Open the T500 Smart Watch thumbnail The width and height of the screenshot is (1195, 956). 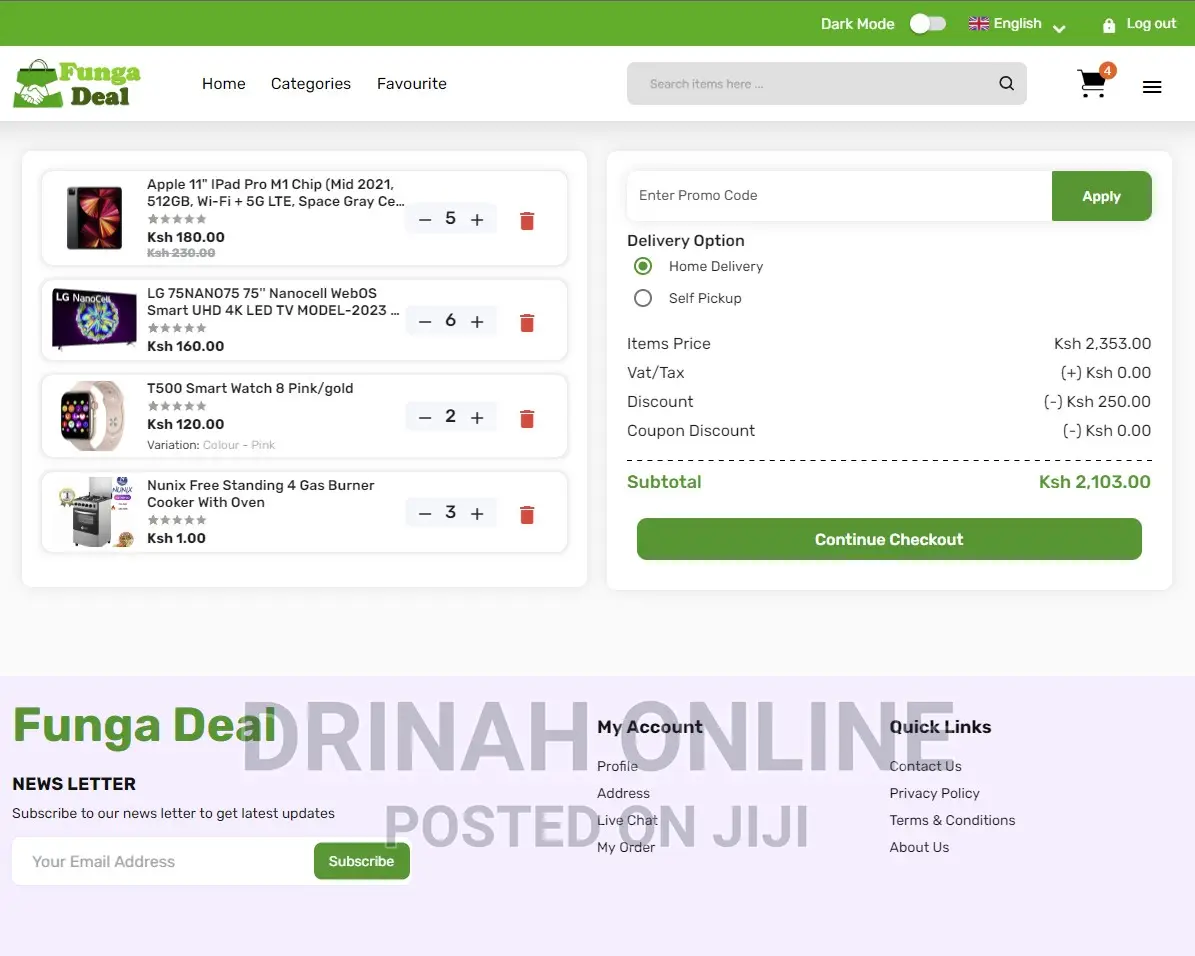pos(92,416)
